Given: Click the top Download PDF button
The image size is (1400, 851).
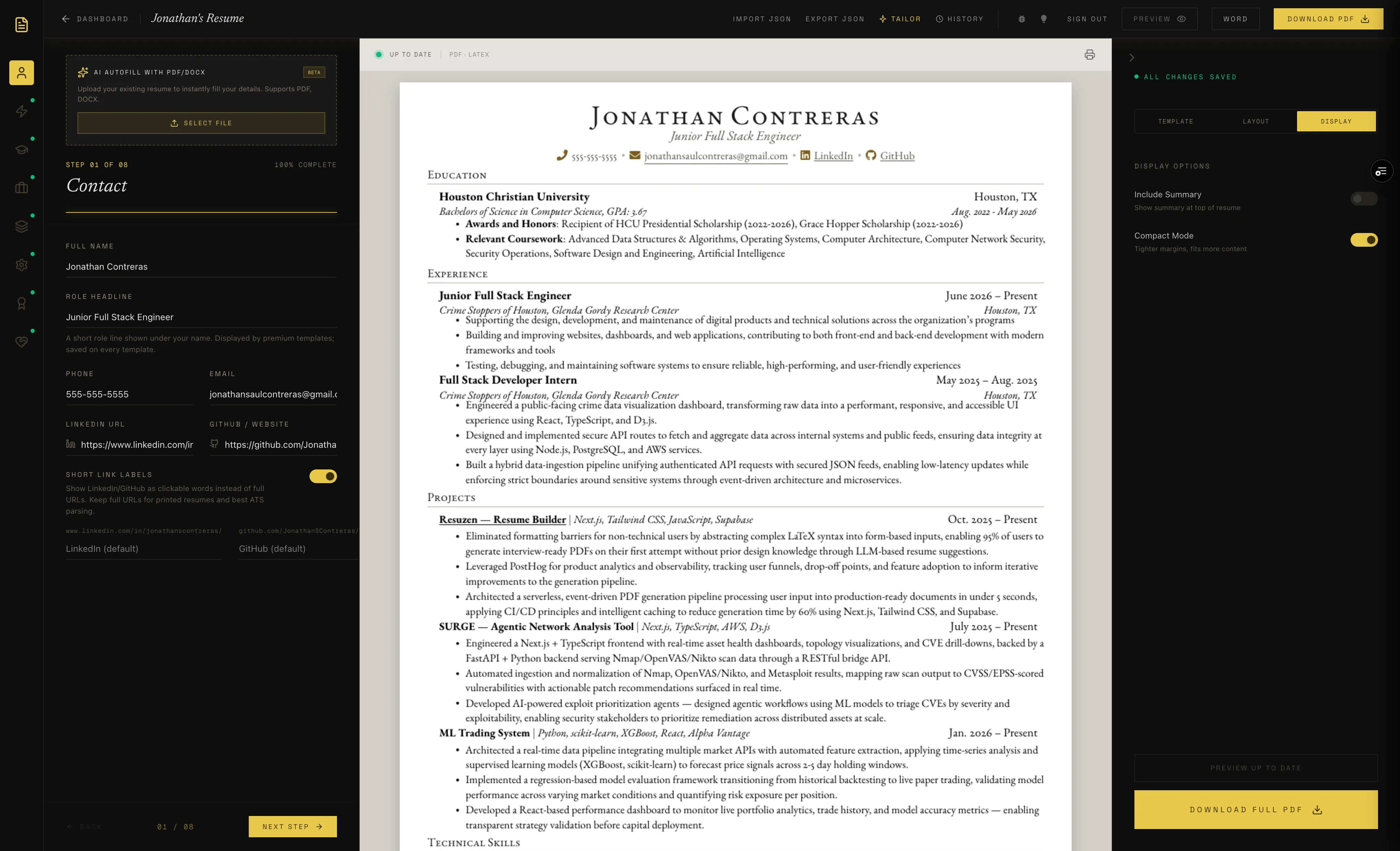Looking at the screenshot, I should click(1328, 19).
